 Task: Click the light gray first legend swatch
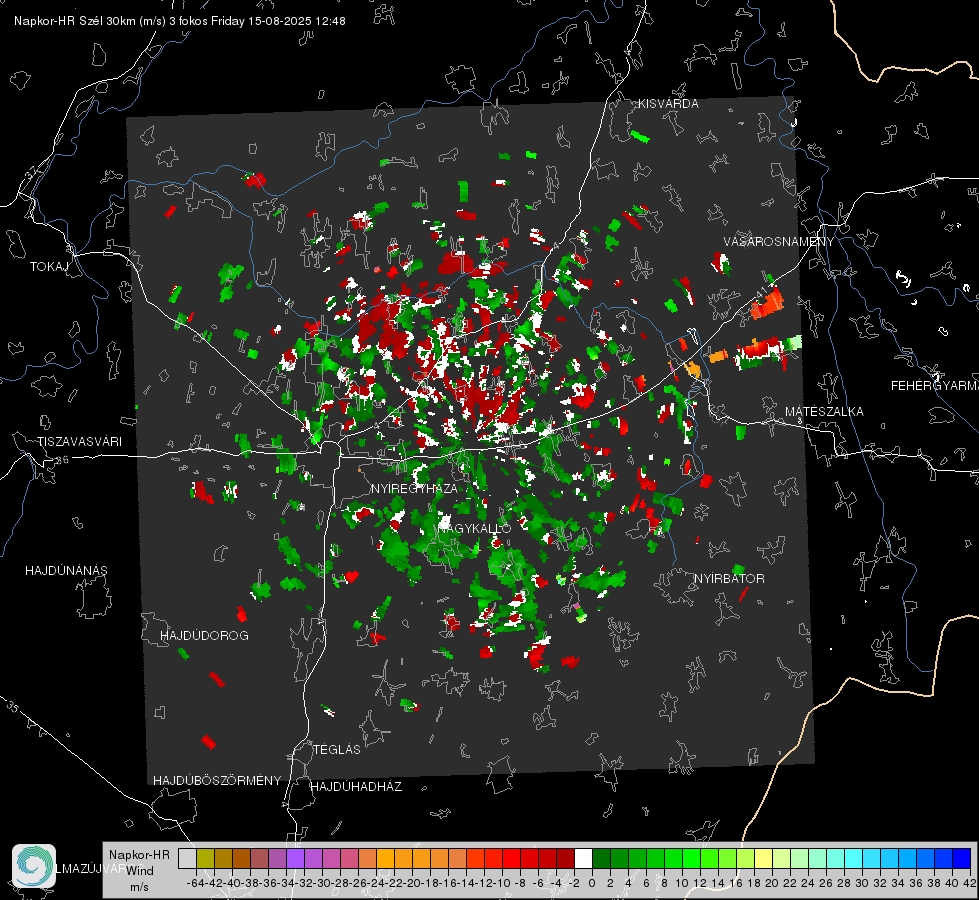[x=187, y=858]
